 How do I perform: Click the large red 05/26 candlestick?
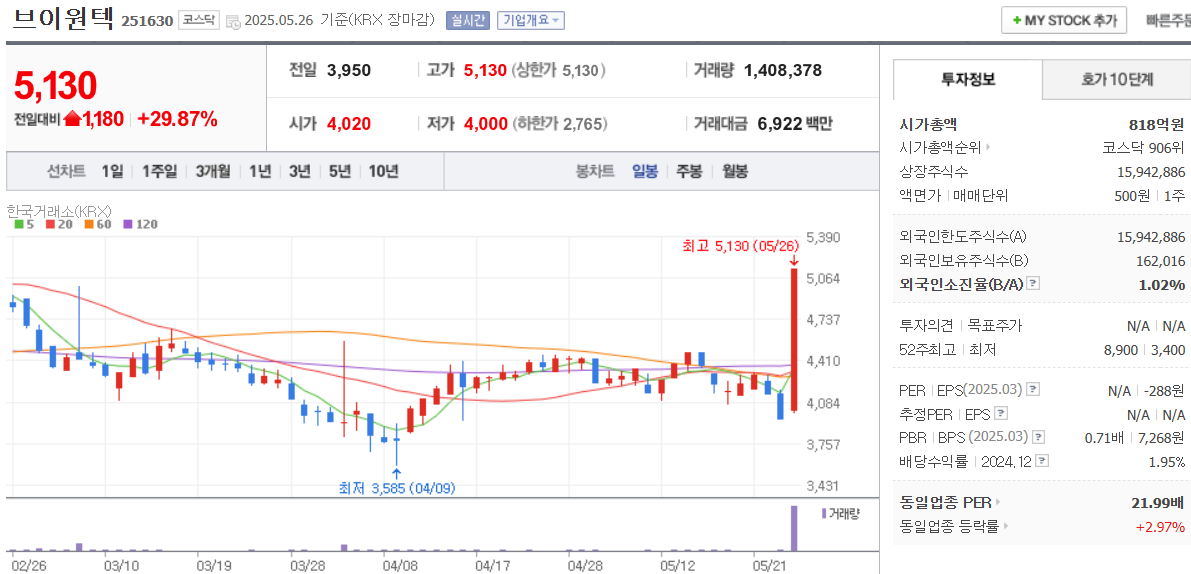click(794, 340)
